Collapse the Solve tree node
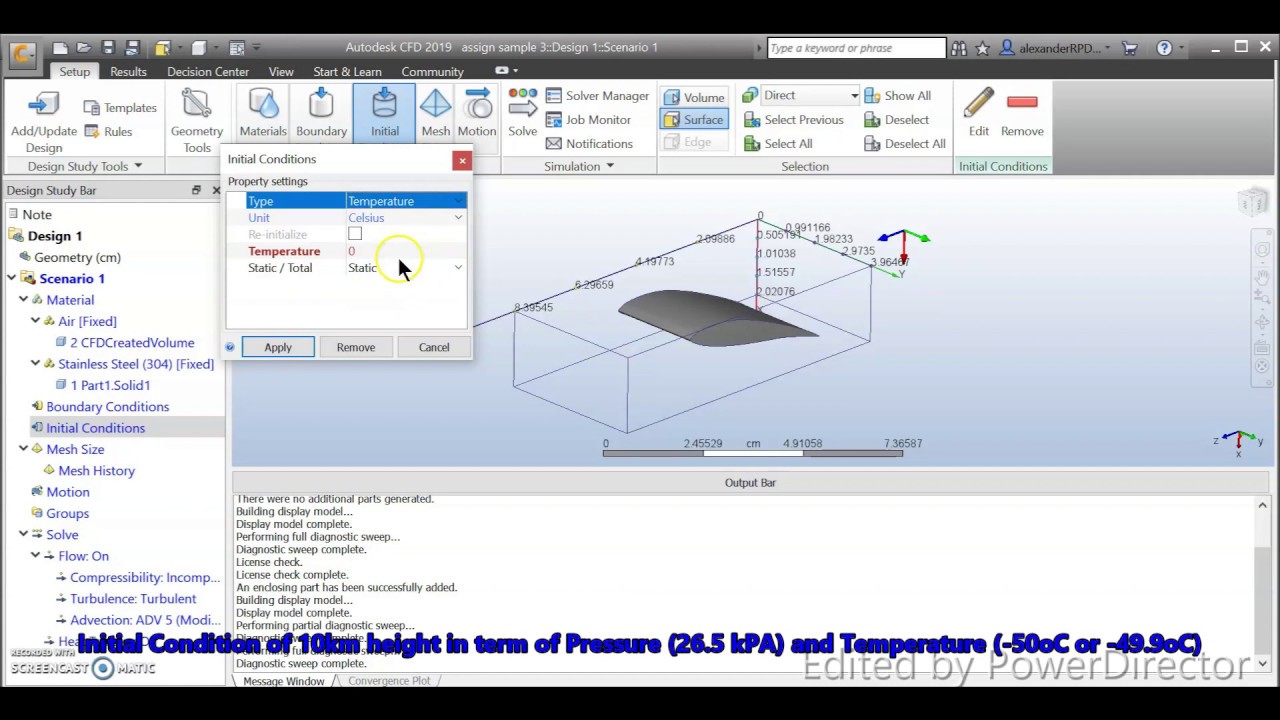 click(x=23, y=534)
